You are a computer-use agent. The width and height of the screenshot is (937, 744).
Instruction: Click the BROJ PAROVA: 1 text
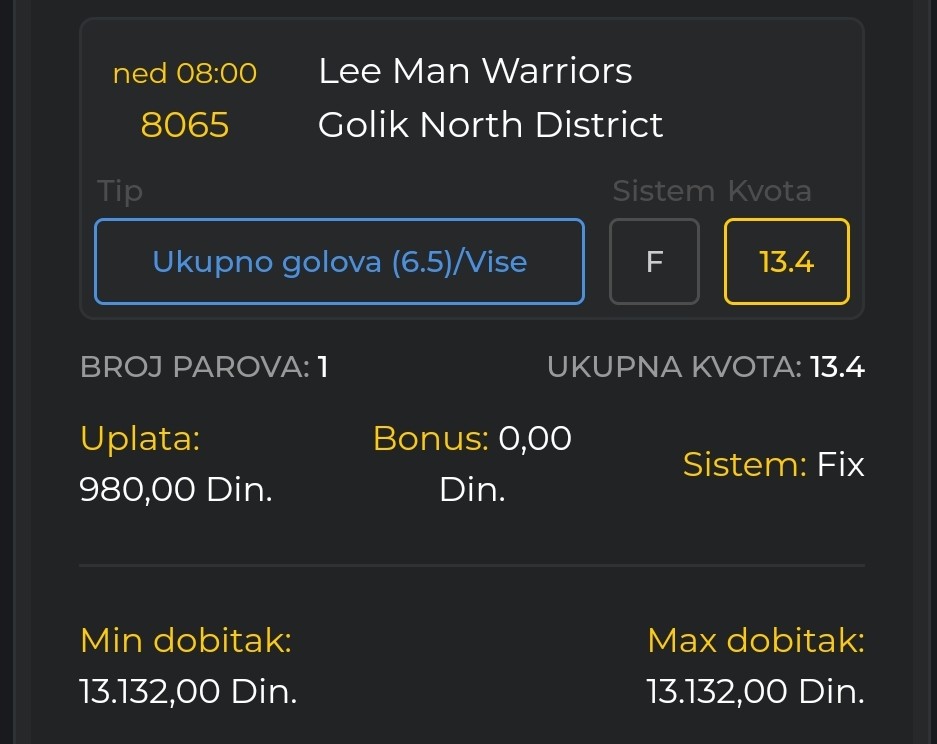coord(204,367)
